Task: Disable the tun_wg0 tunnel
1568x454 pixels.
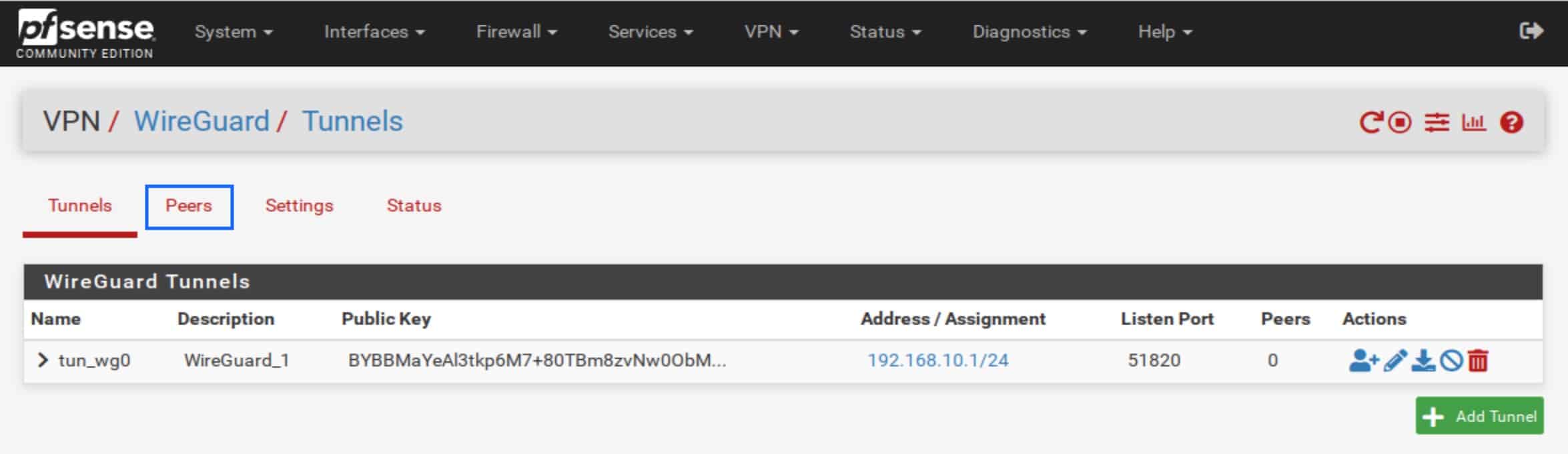Action: tap(1451, 361)
